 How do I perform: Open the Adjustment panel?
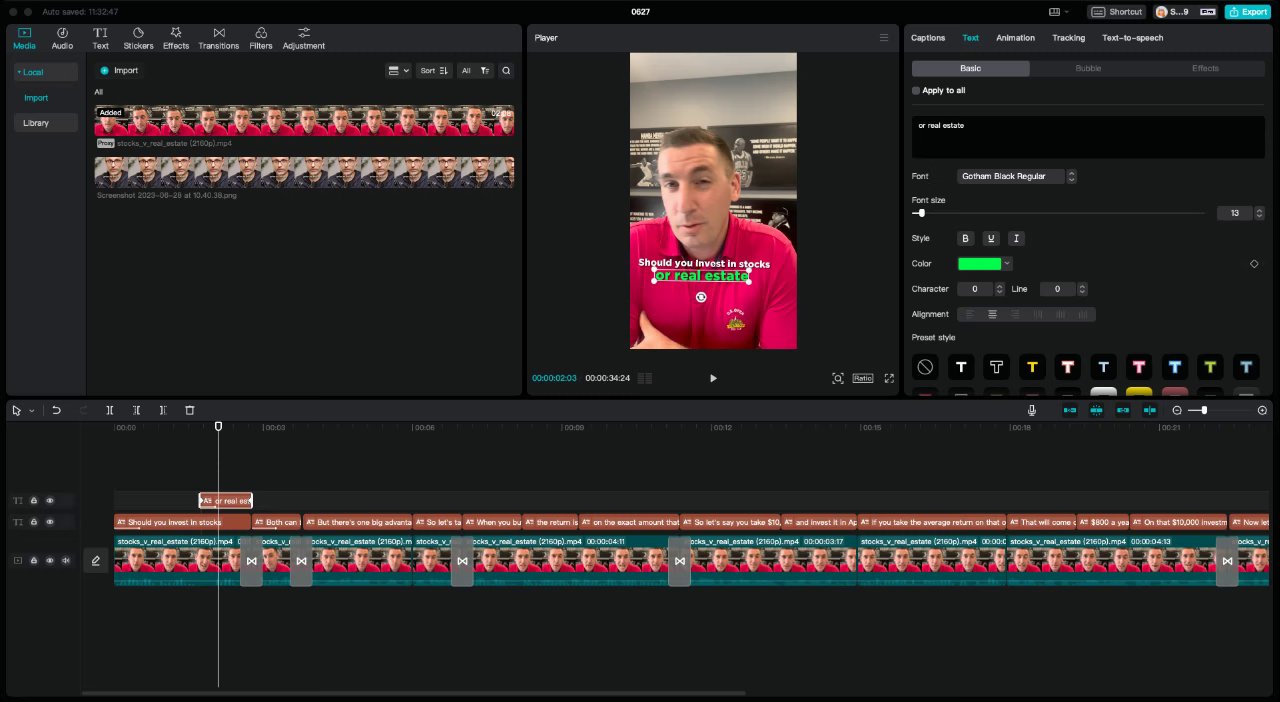tap(303, 38)
